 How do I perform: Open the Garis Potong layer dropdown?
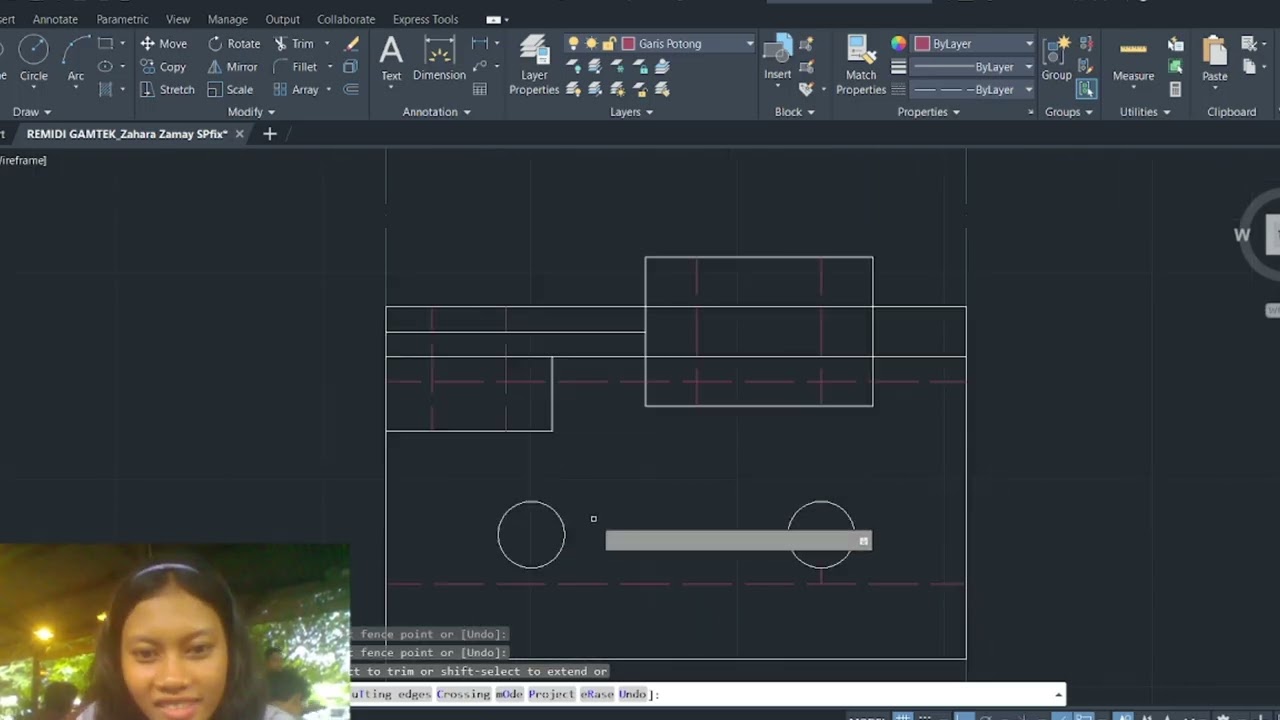tap(660, 44)
